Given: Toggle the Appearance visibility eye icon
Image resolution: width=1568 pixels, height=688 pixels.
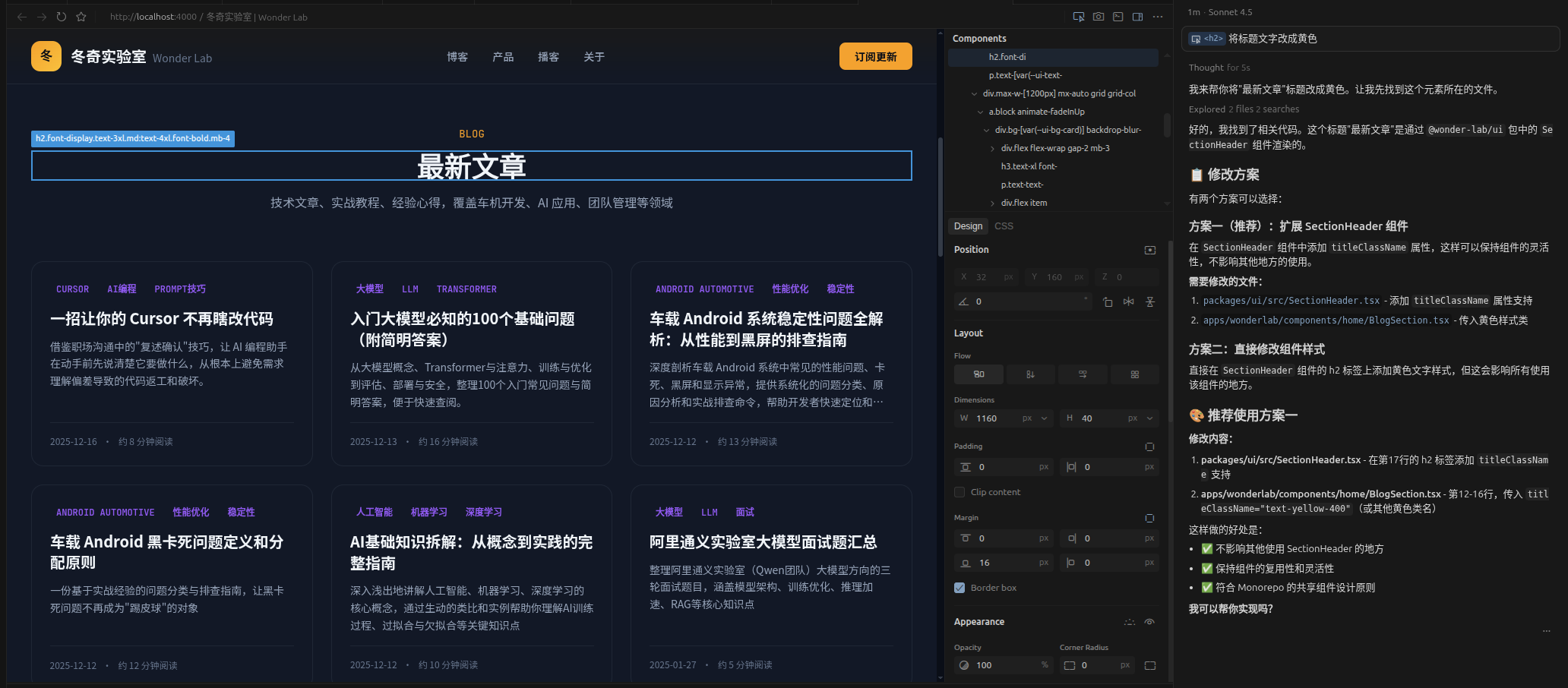Looking at the screenshot, I should 1149,622.
